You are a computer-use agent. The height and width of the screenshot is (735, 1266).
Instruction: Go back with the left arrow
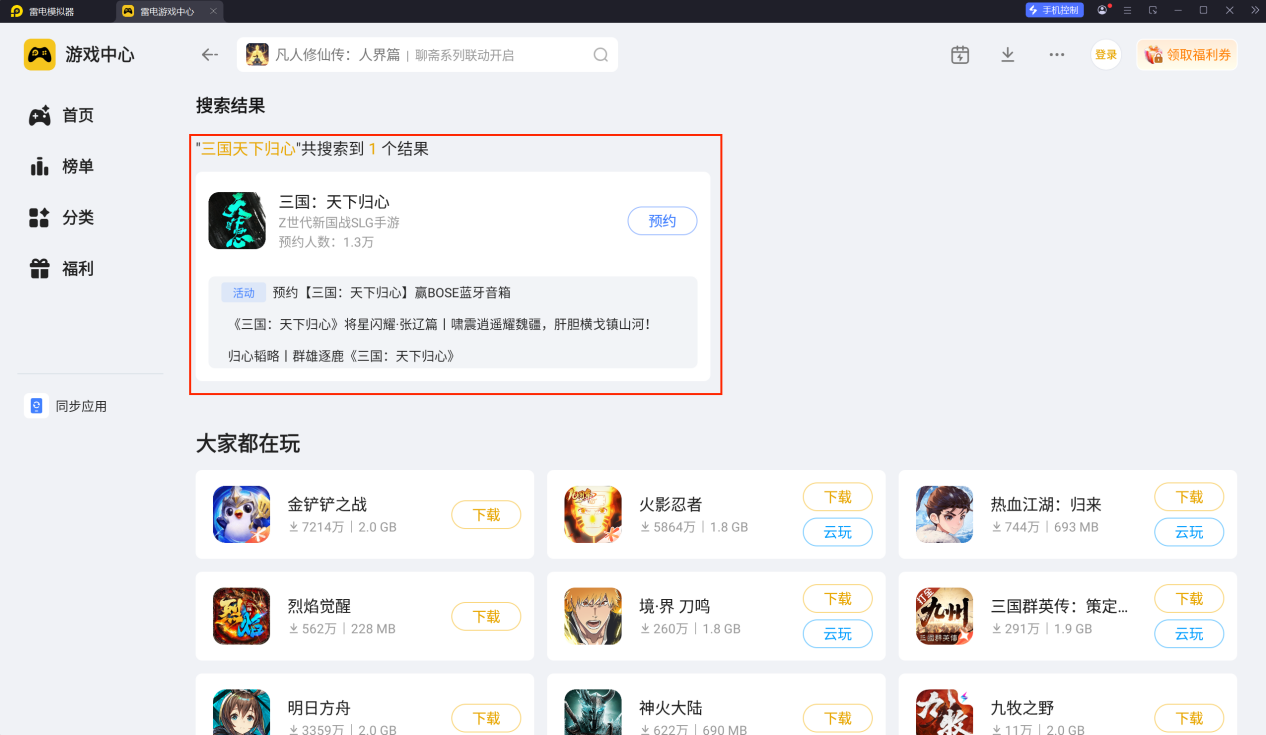[x=209, y=55]
